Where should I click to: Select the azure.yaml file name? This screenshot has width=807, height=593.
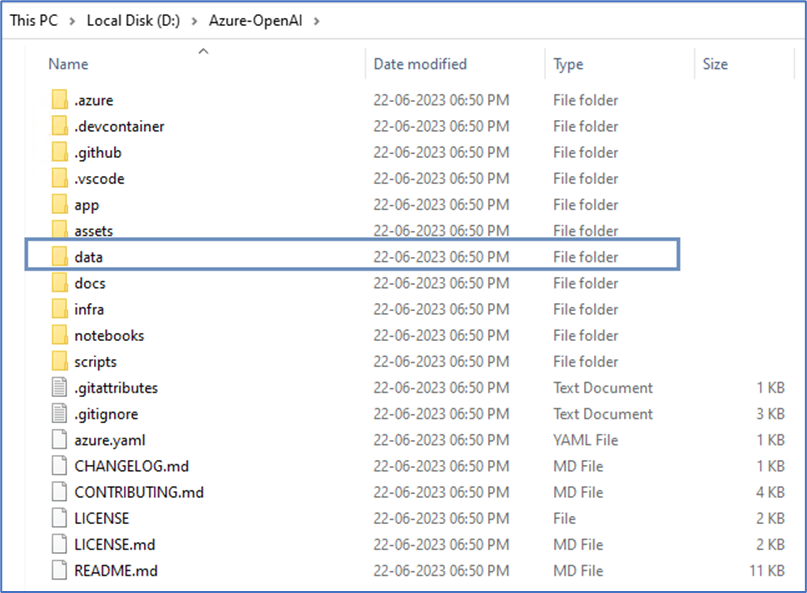110,441
